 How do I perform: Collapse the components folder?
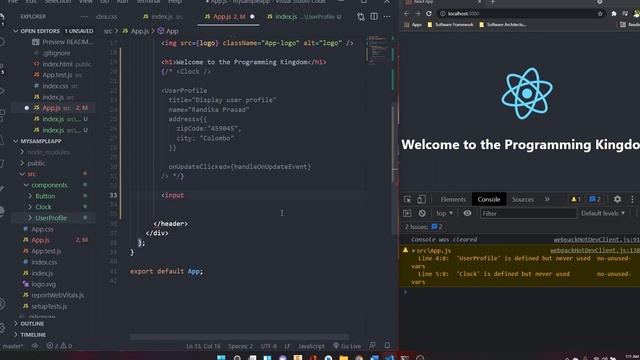pyautogui.click(x=26, y=185)
